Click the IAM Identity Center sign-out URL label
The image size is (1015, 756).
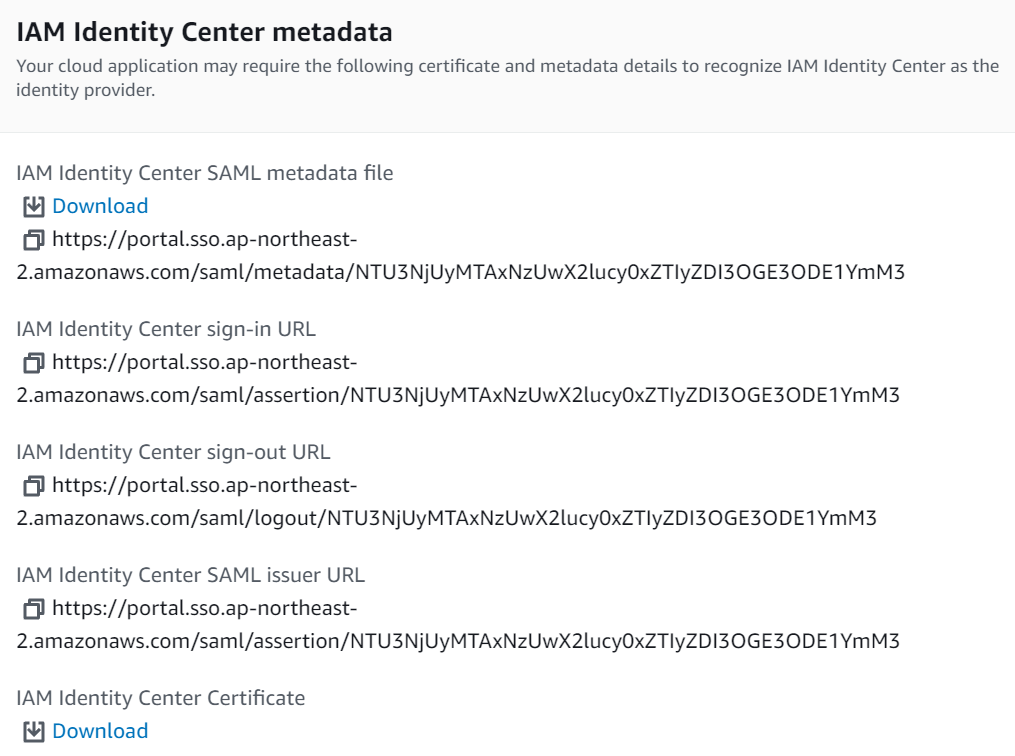pos(173,452)
